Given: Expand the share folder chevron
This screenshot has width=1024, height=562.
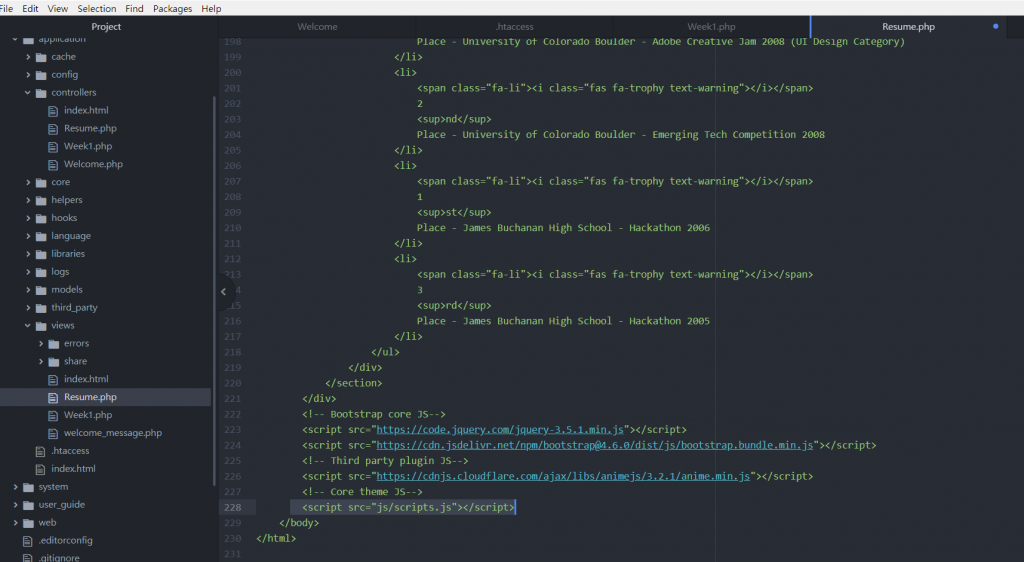Looking at the screenshot, I should (40, 361).
